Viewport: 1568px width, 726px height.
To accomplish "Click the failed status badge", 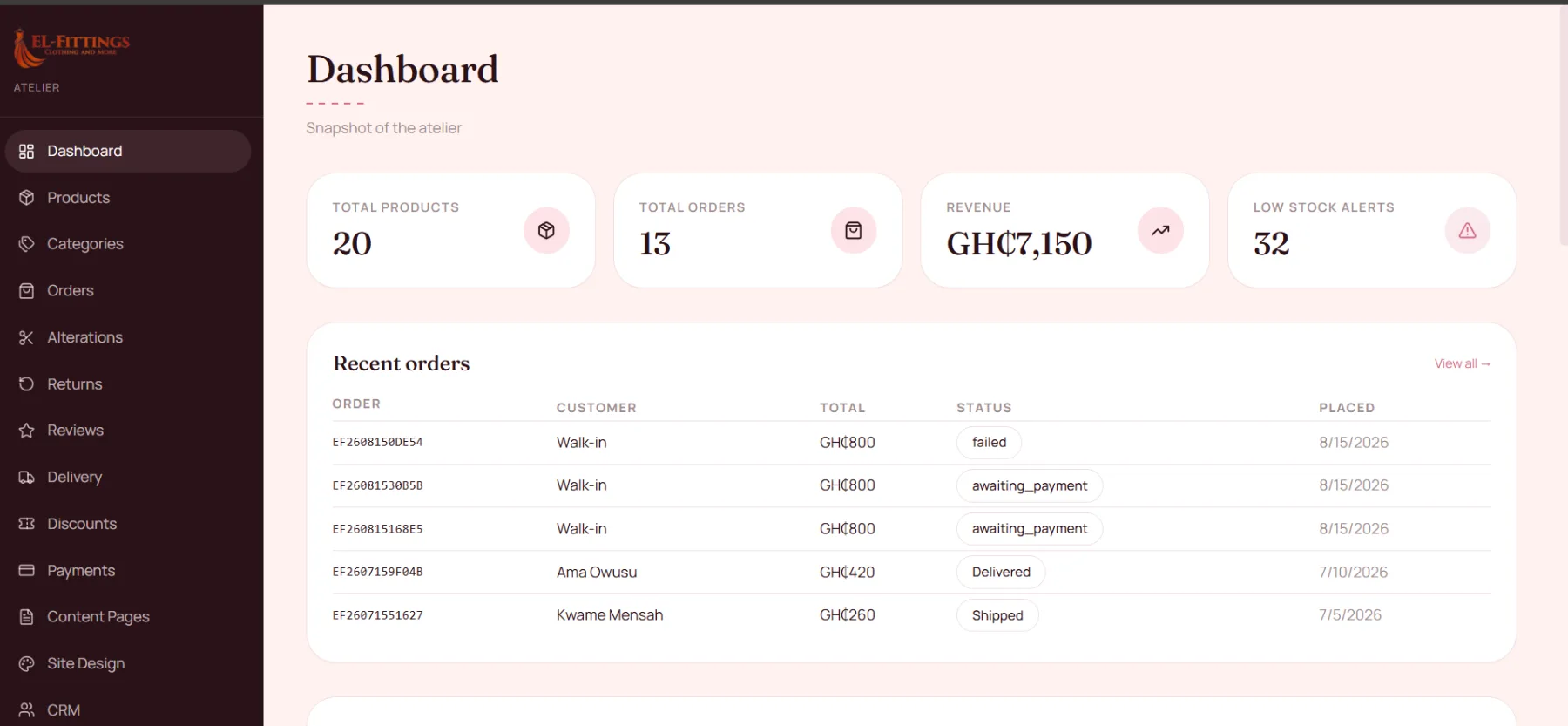I will tap(989, 443).
